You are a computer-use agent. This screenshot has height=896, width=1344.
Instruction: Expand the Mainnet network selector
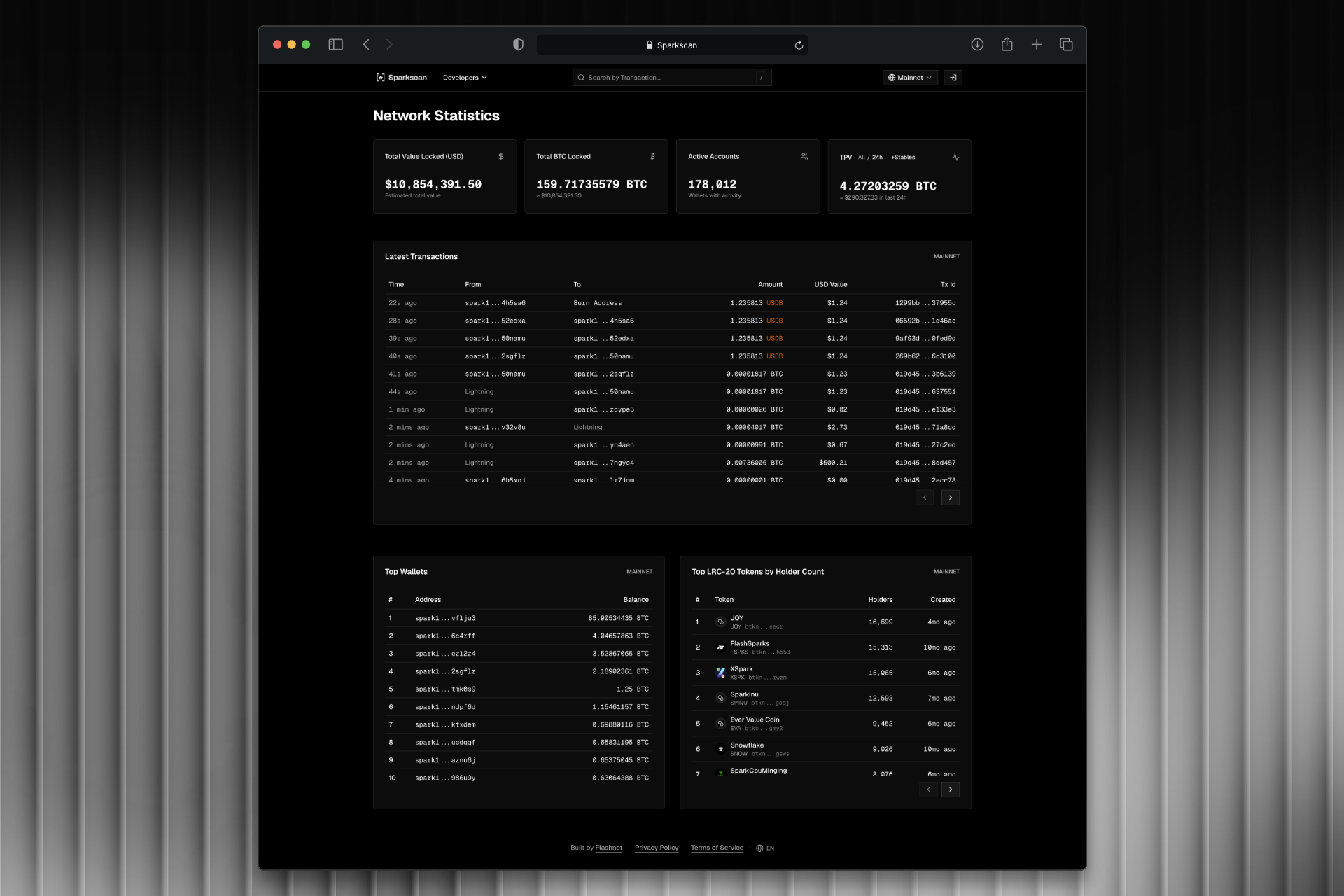(909, 78)
